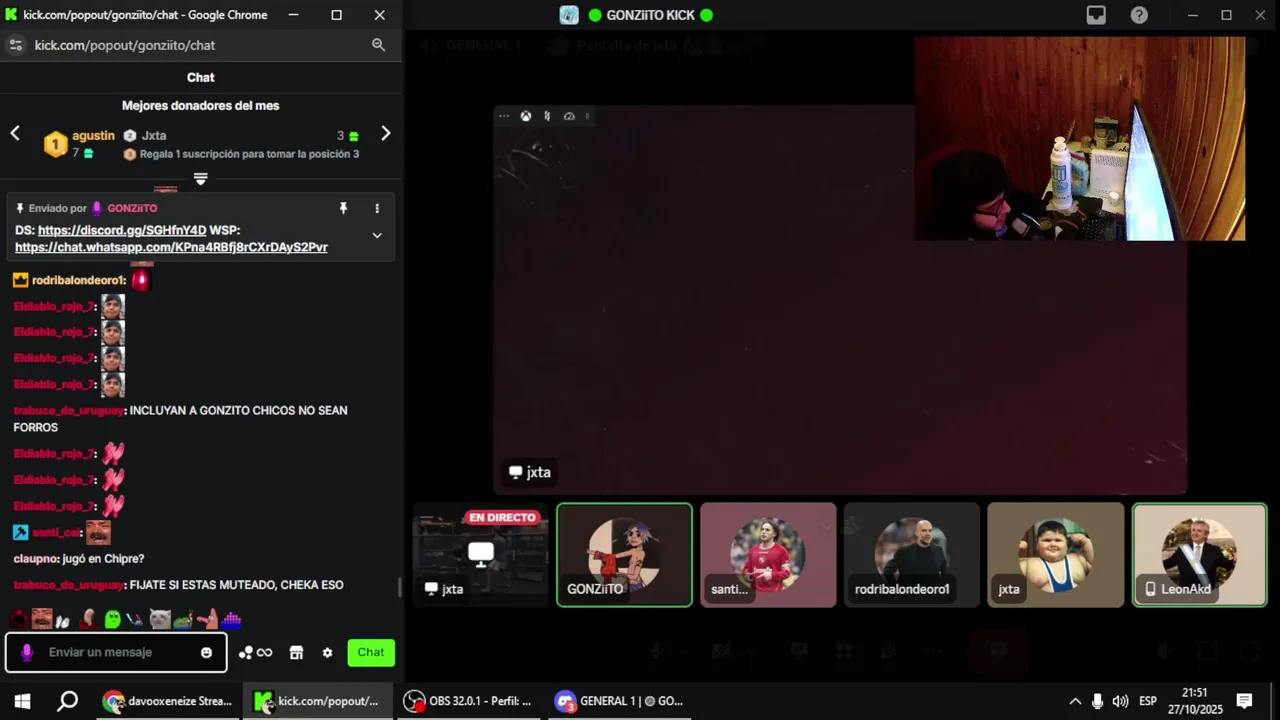Select the Pepe frog quick emote
This screenshot has width=1280, height=720.
(x=183, y=620)
